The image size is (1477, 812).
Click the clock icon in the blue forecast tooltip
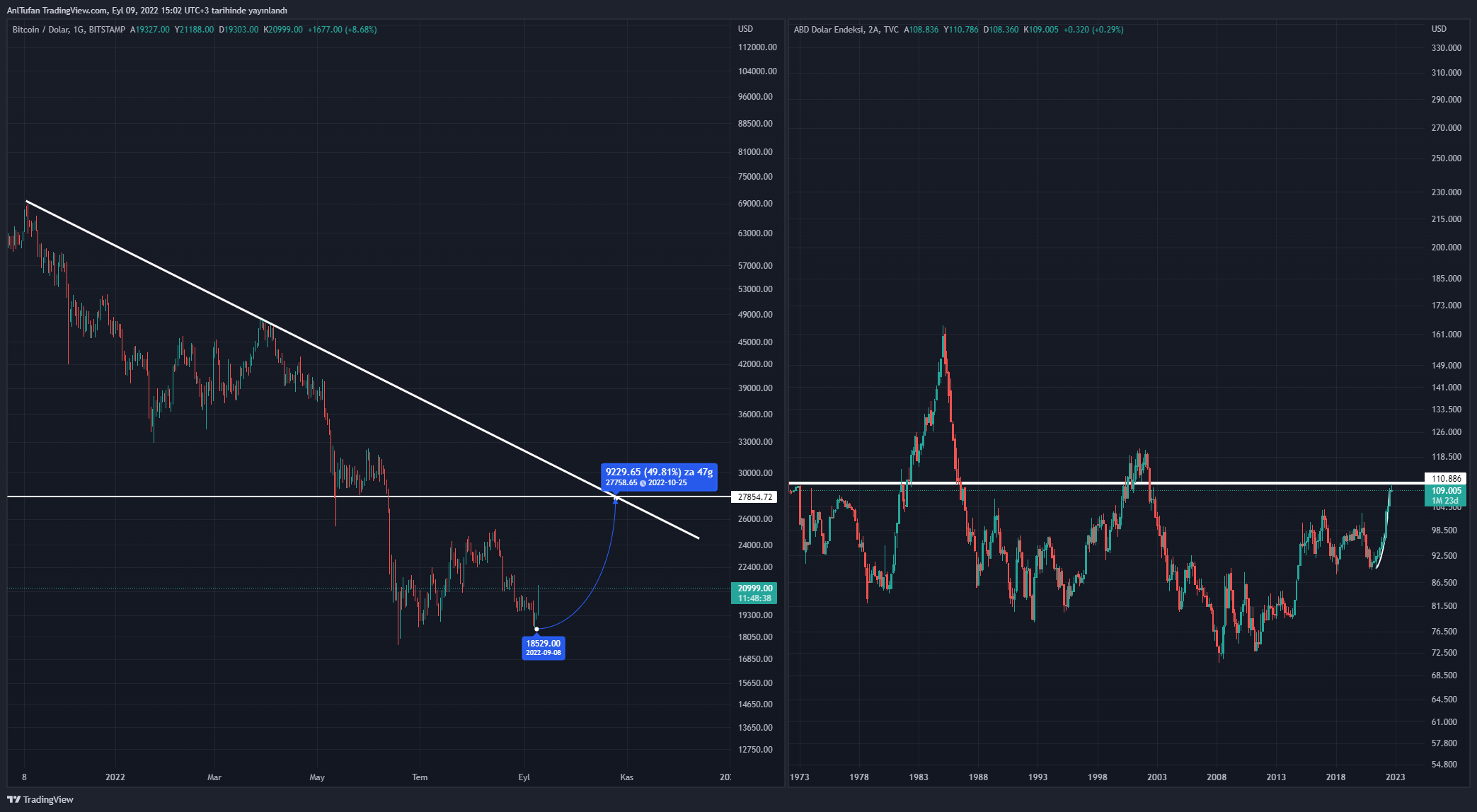point(643,483)
